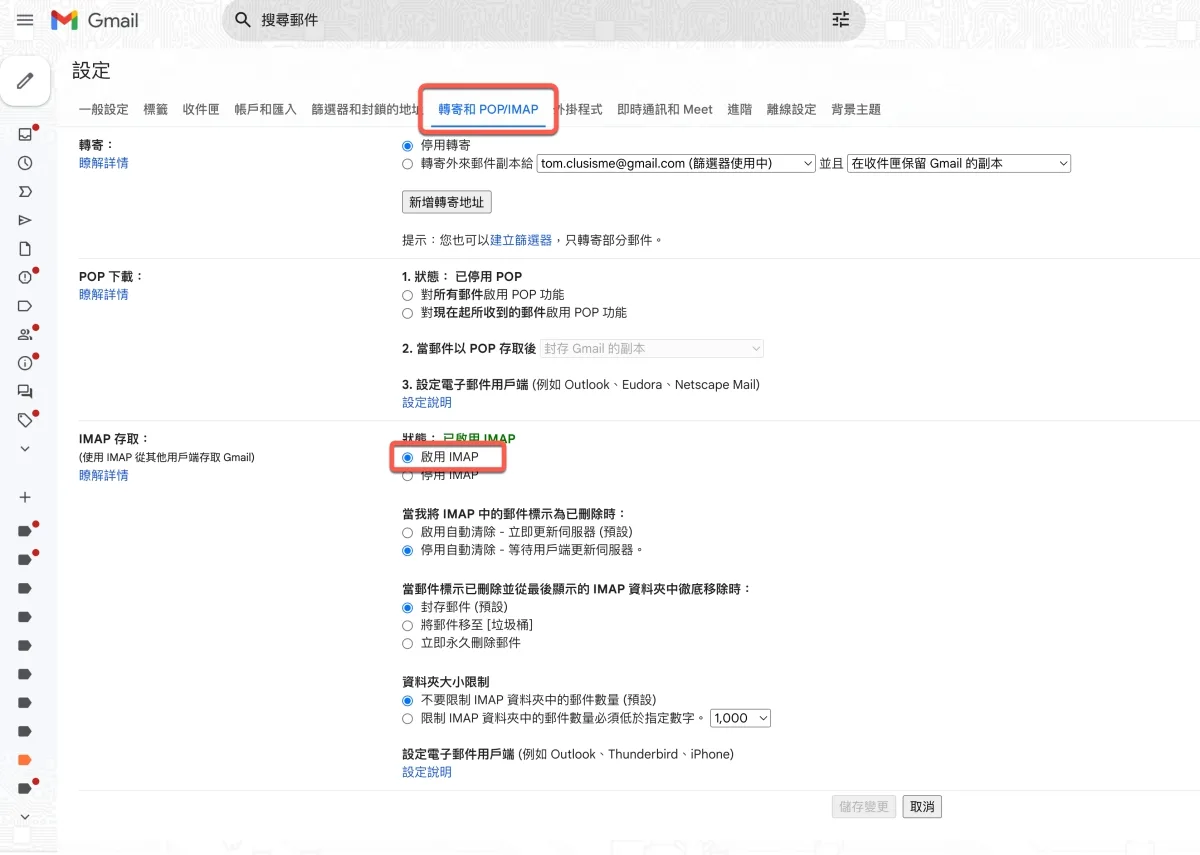The image size is (1200, 855).
Task: Click the compose pencil button
Action: click(x=25, y=80)
